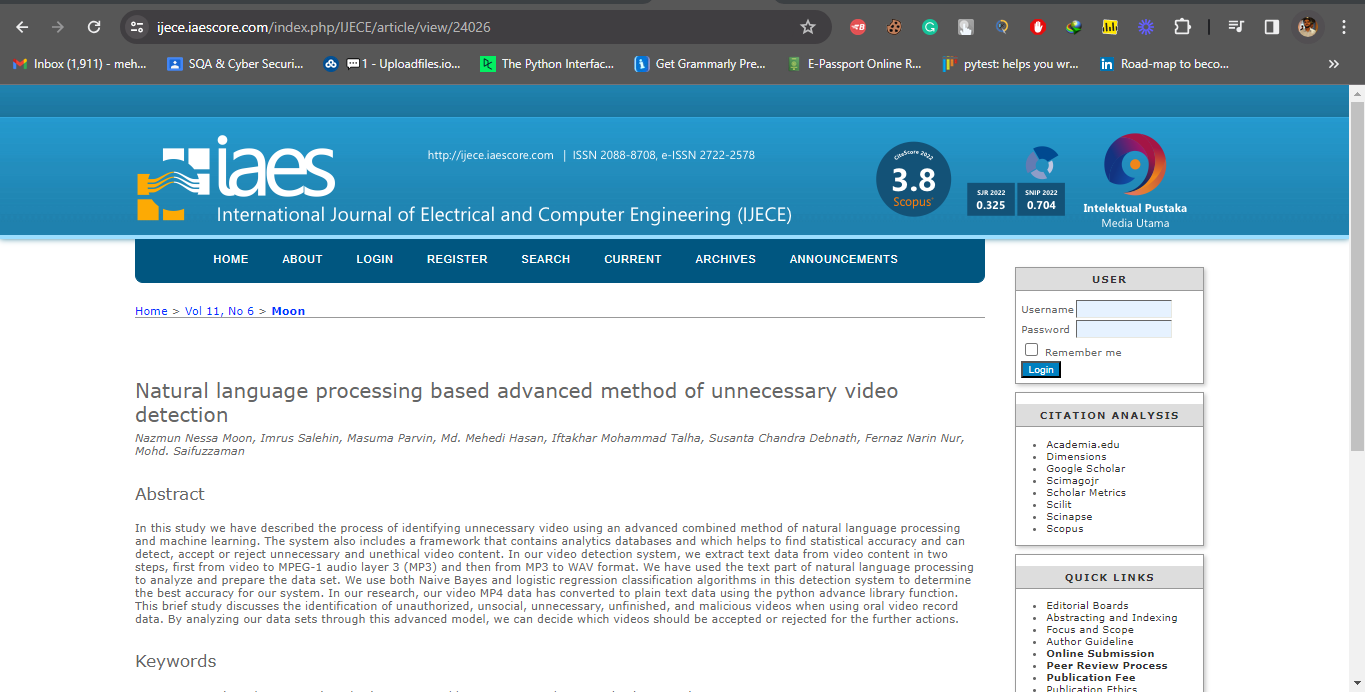
Task: Open the Scinapse citation link
Action: point(1069,517)
